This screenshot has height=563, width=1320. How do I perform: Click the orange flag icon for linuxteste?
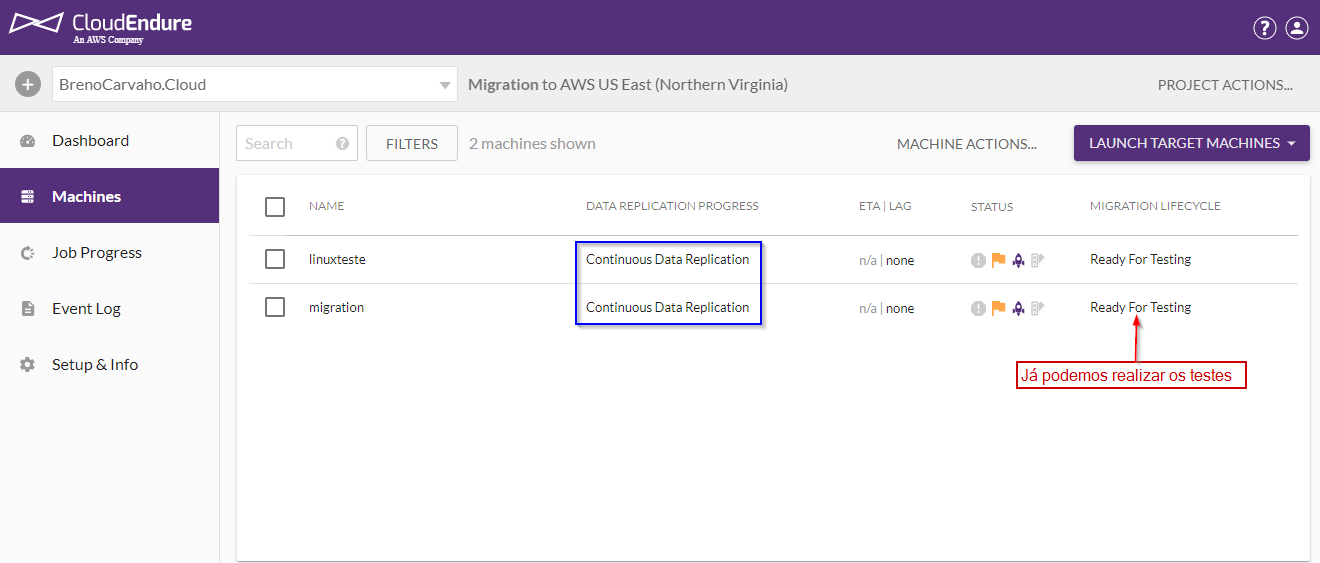(998, 260)
